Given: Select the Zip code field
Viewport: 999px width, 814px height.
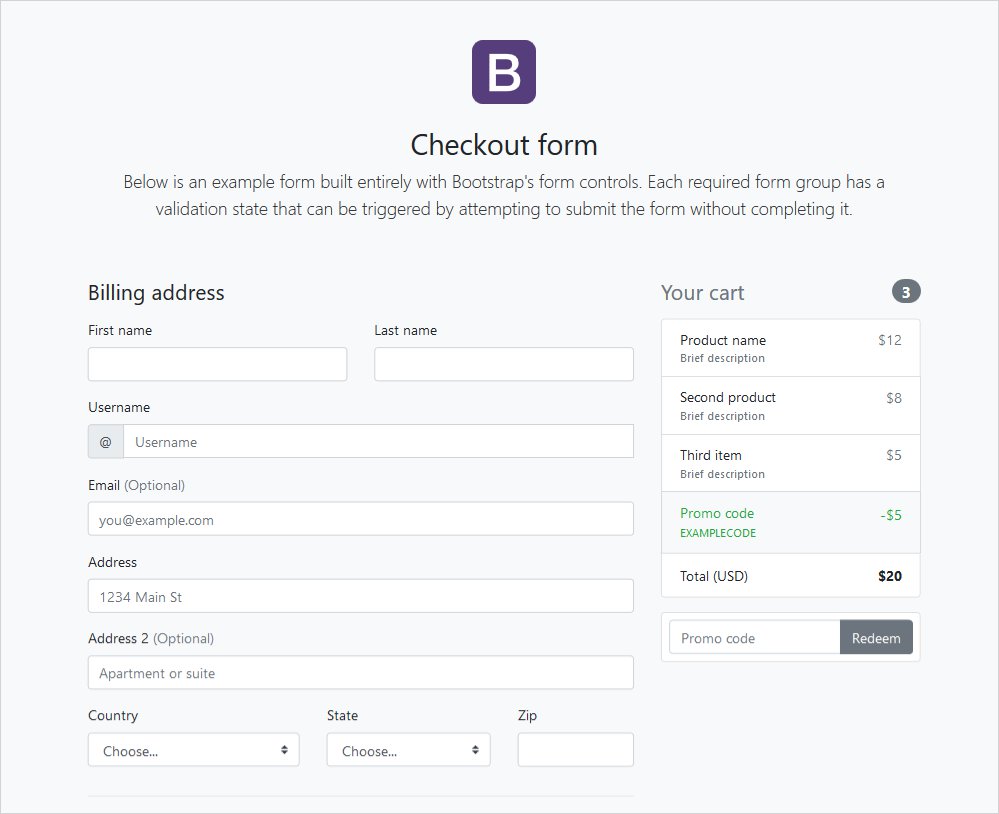Looking at the screenshot, I should [x=575, y=750].
